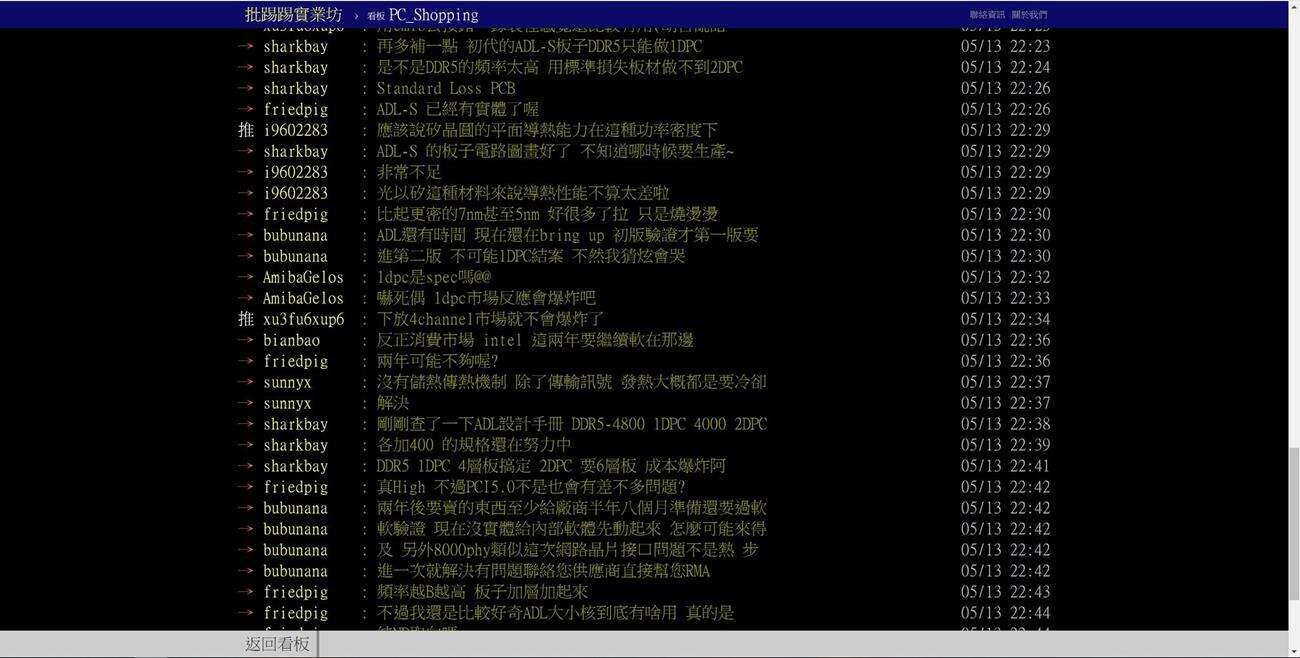Open the 批踢踢實業坊 home link
The image size is (1300, 658).
293,15
